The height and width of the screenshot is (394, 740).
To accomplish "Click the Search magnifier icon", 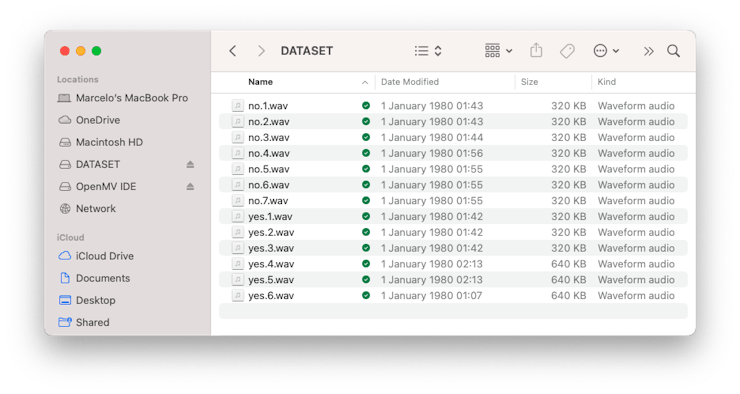I will pos(673,51).
